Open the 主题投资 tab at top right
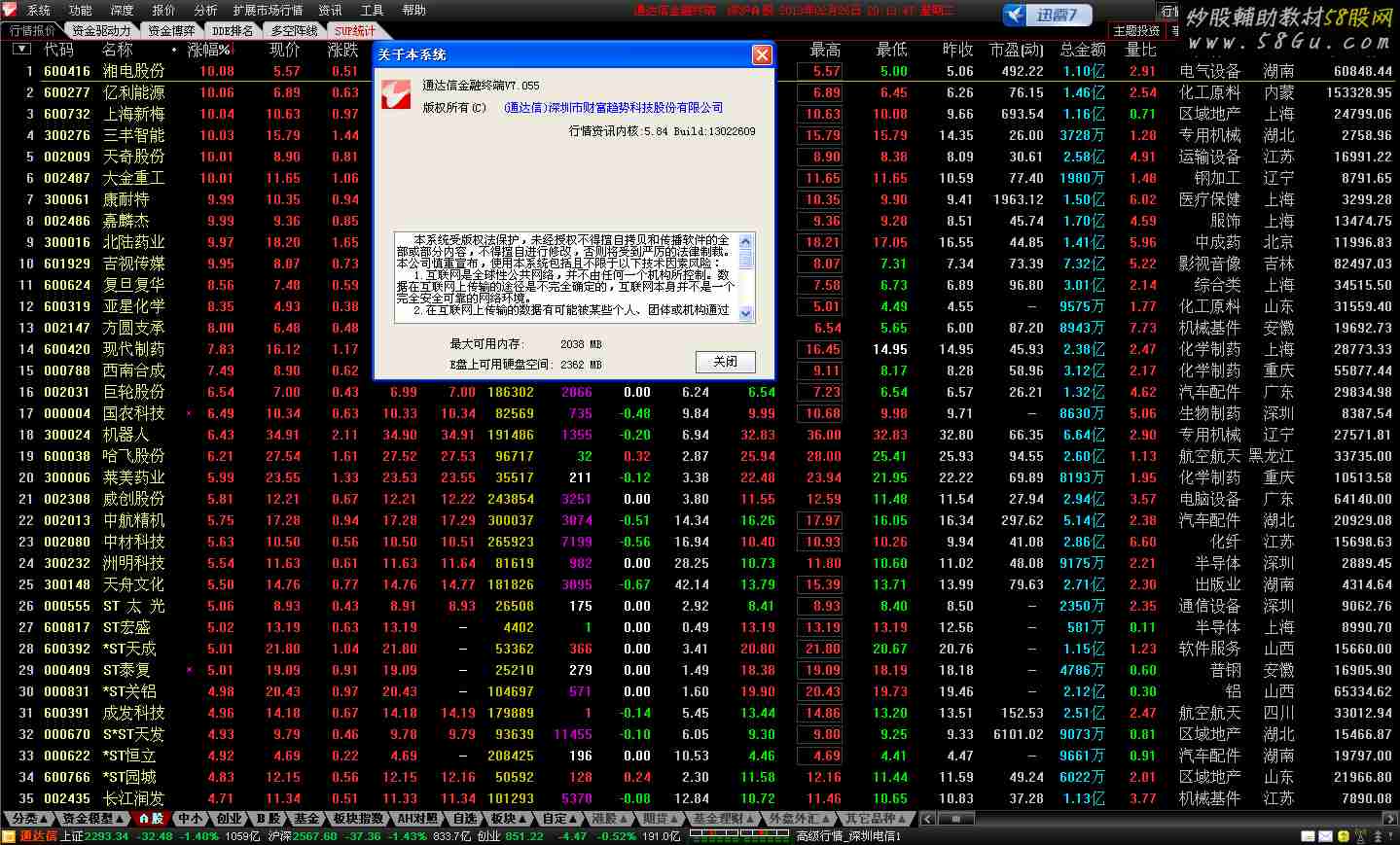The height and width of the screenshot is (845, 1400). 1135,31
